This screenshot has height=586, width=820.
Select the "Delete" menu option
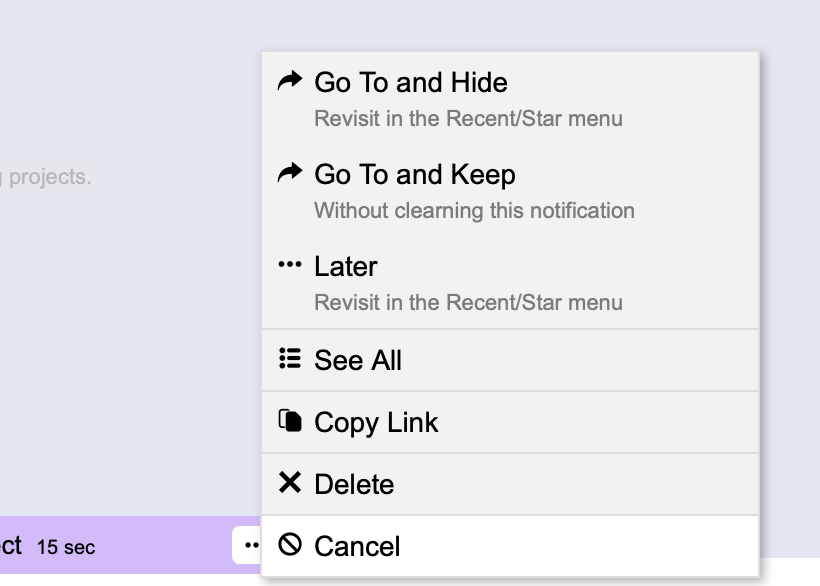pyautogui.click(x=353, y=484)
